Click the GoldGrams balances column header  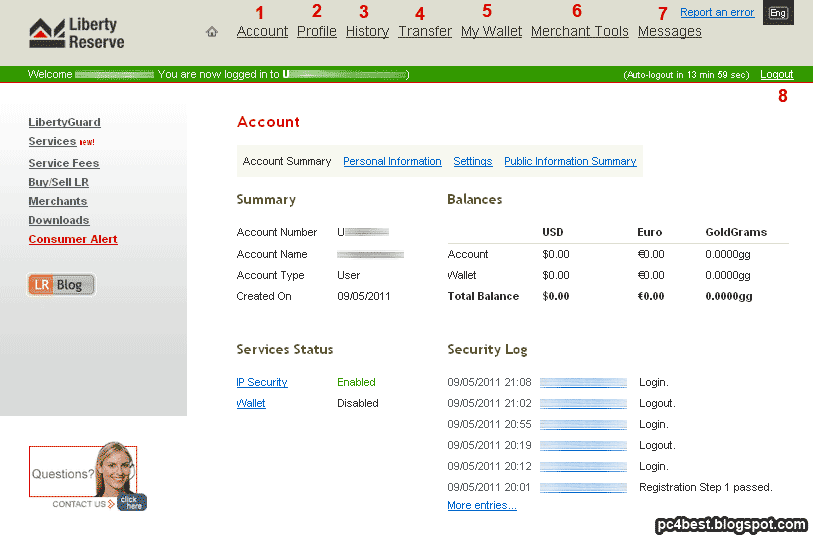pyautogui.click(x=736, y=232)
